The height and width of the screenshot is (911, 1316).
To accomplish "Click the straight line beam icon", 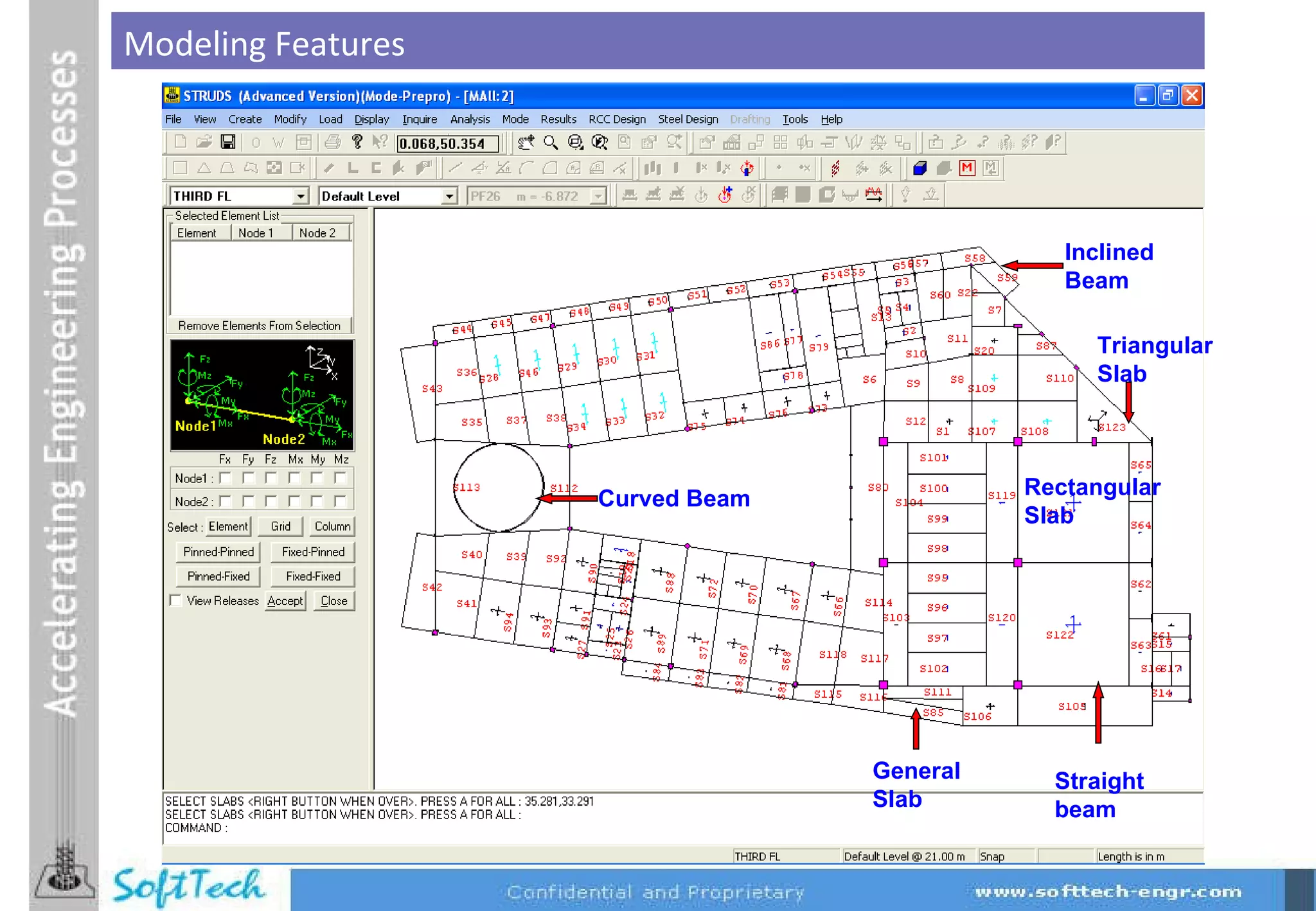I will tap(456, 168).
